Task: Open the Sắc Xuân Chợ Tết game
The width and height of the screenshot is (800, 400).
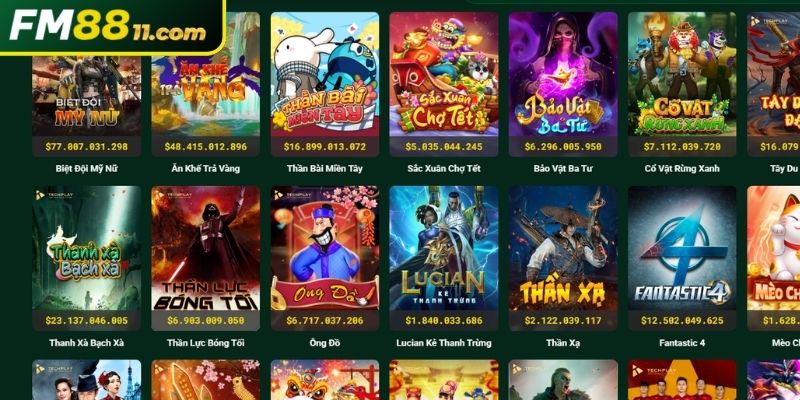Action: pos(444,74)
